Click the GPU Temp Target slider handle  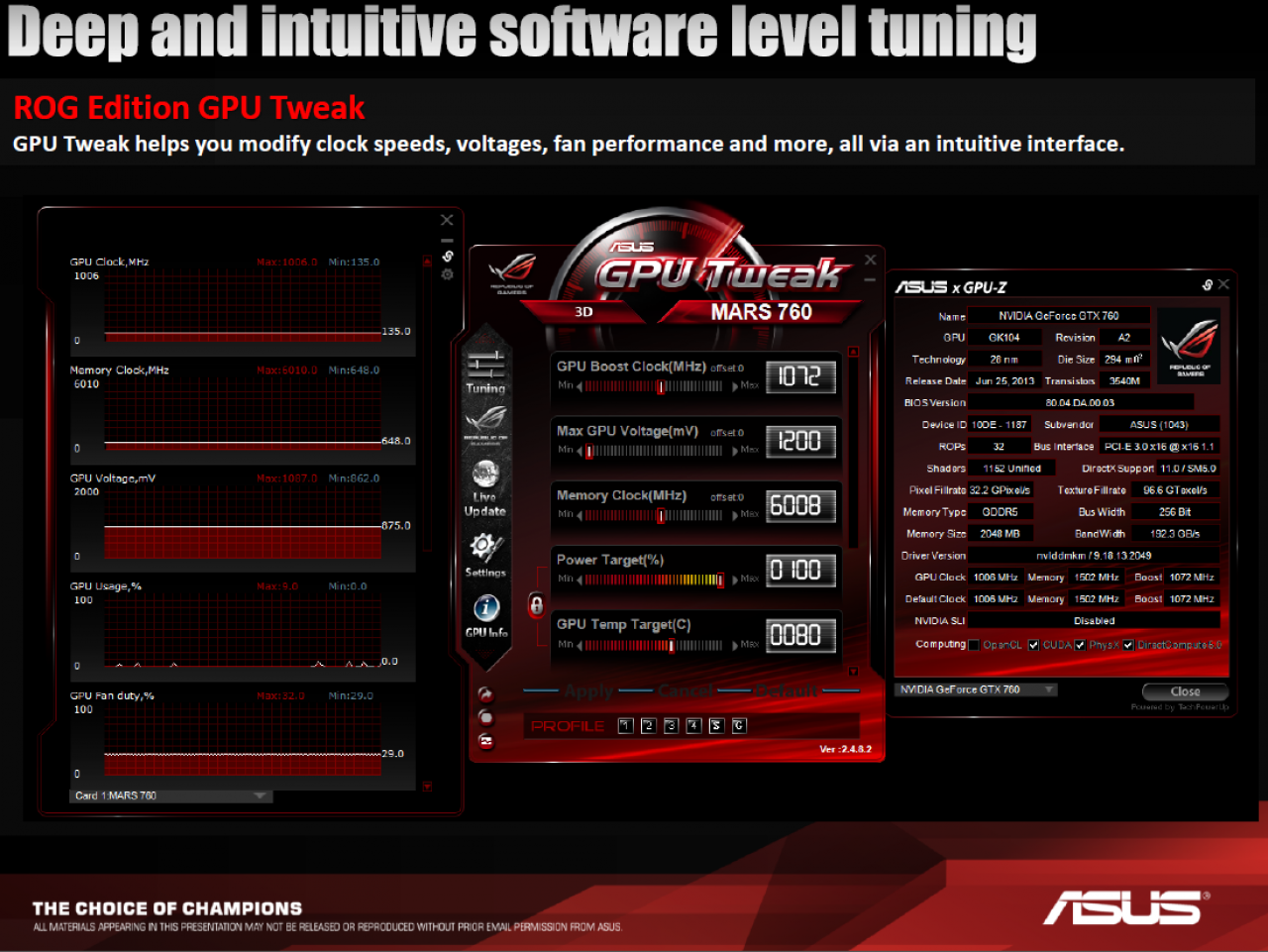[671, 645]
